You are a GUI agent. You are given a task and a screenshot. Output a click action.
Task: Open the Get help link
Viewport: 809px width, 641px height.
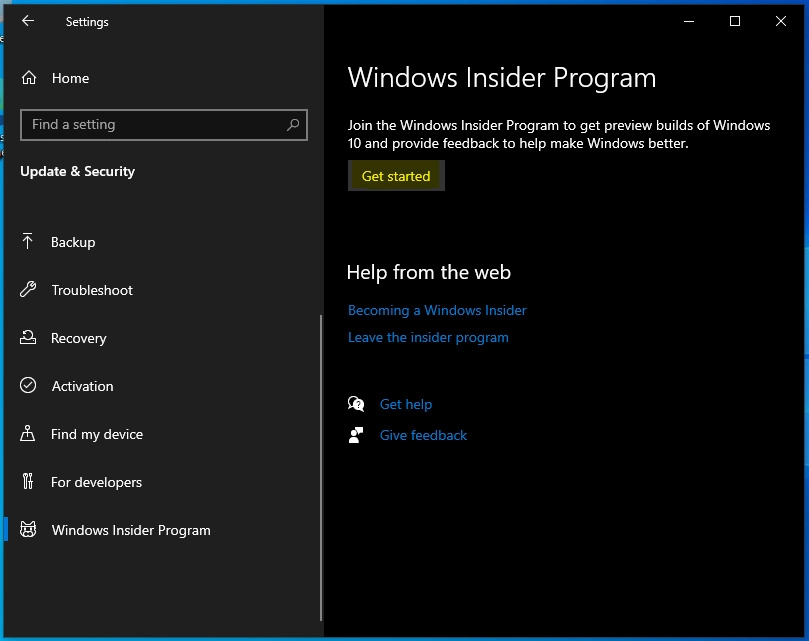(406, 404)
